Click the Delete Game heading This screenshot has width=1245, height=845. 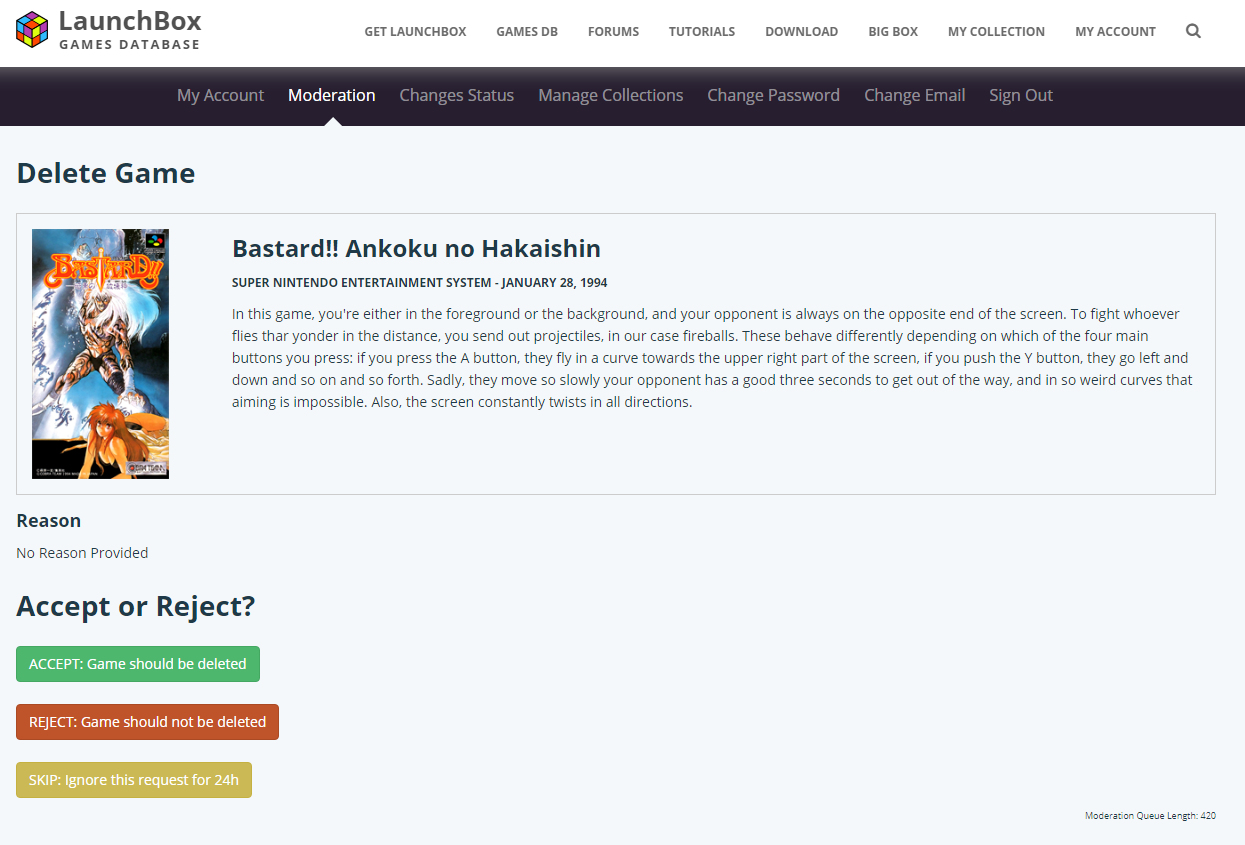click(x=106, y=173)
